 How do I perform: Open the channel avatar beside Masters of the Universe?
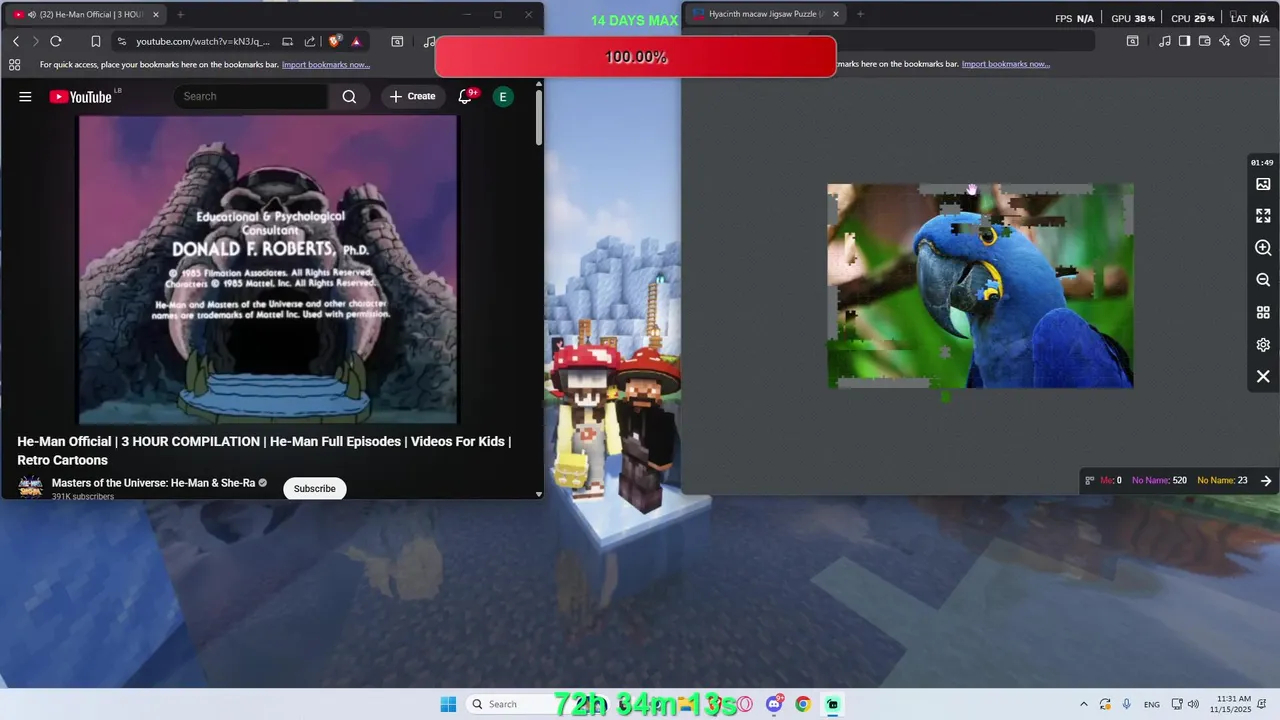[30, 487]
